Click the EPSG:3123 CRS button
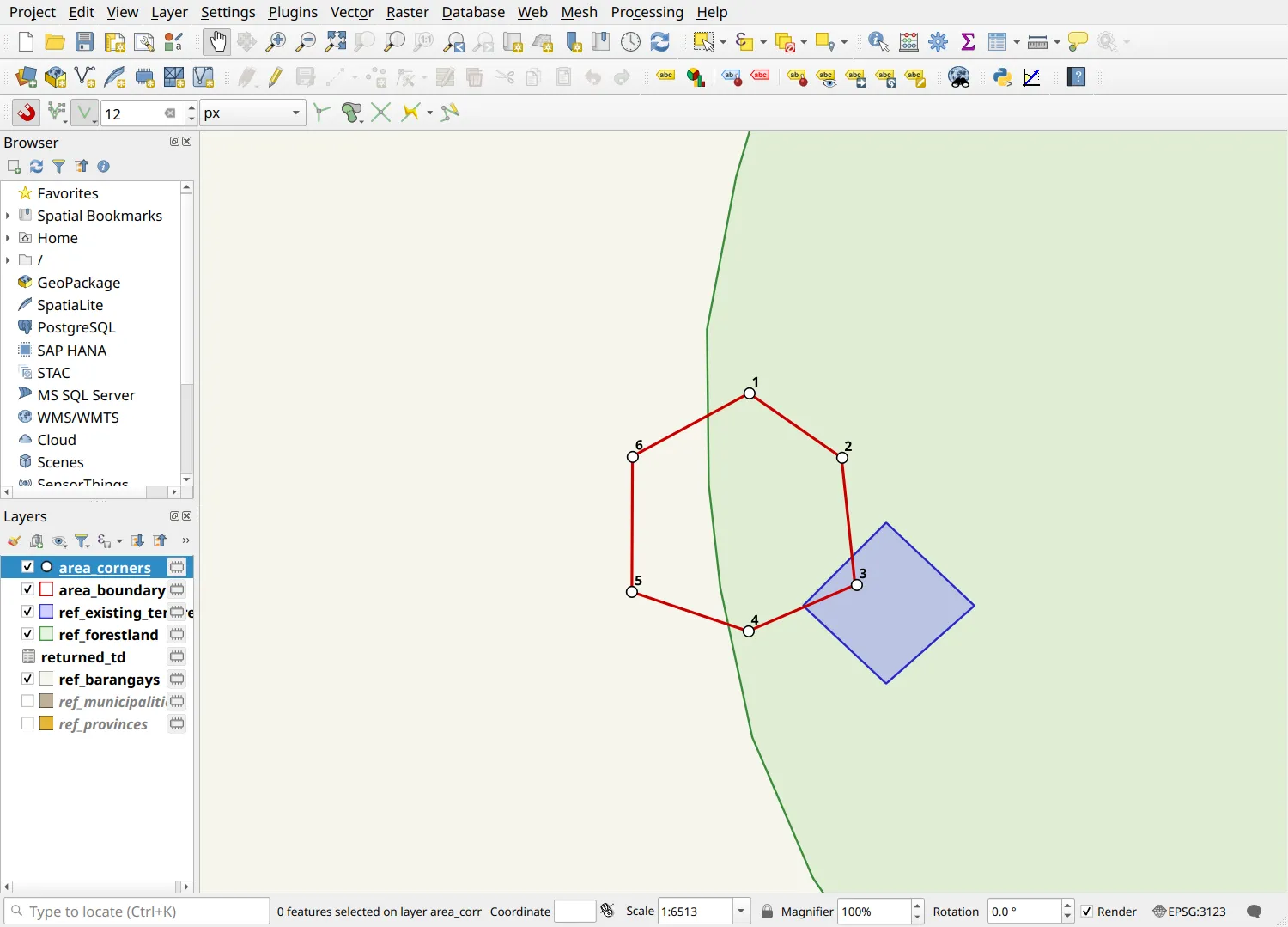Viewport: 1288px width, 927px height. (x=1189, y=912)
